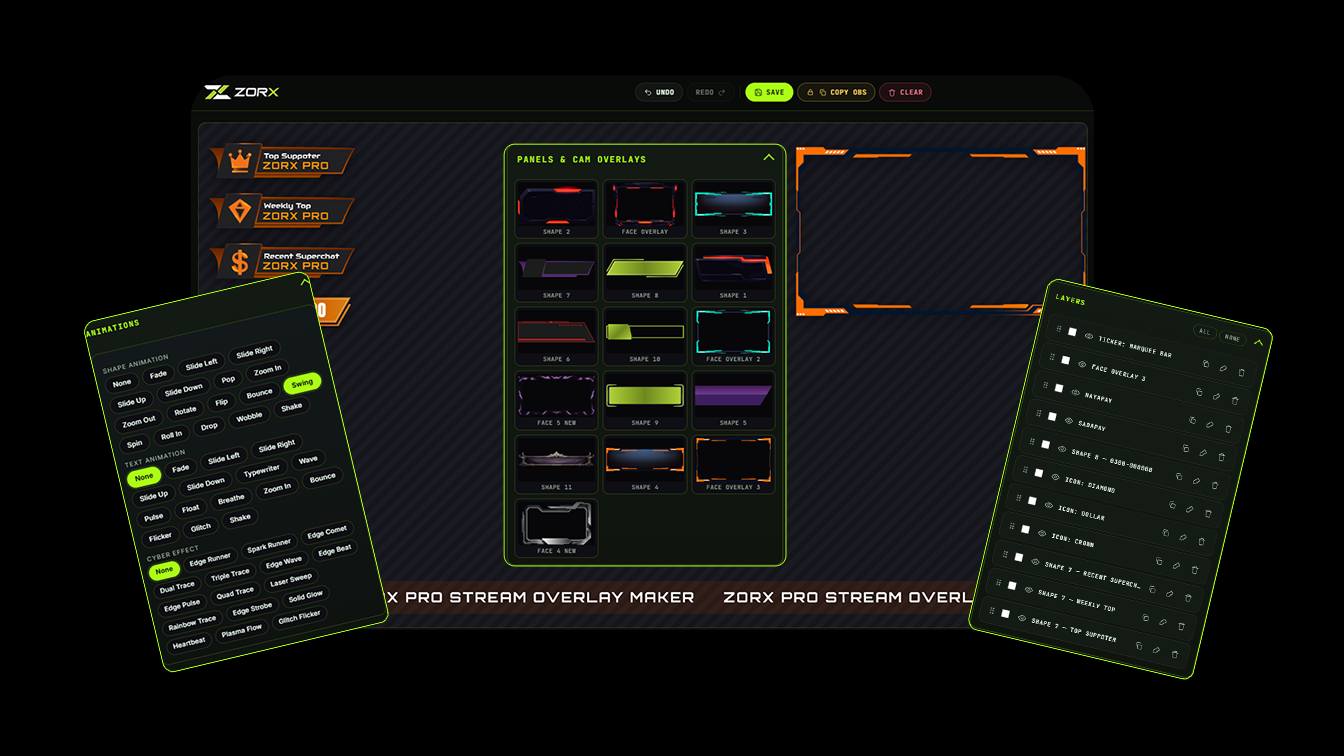Apply the Edge Runner cyber effect
Viewport: 1344px width, 756px height.
coord(210,558)
